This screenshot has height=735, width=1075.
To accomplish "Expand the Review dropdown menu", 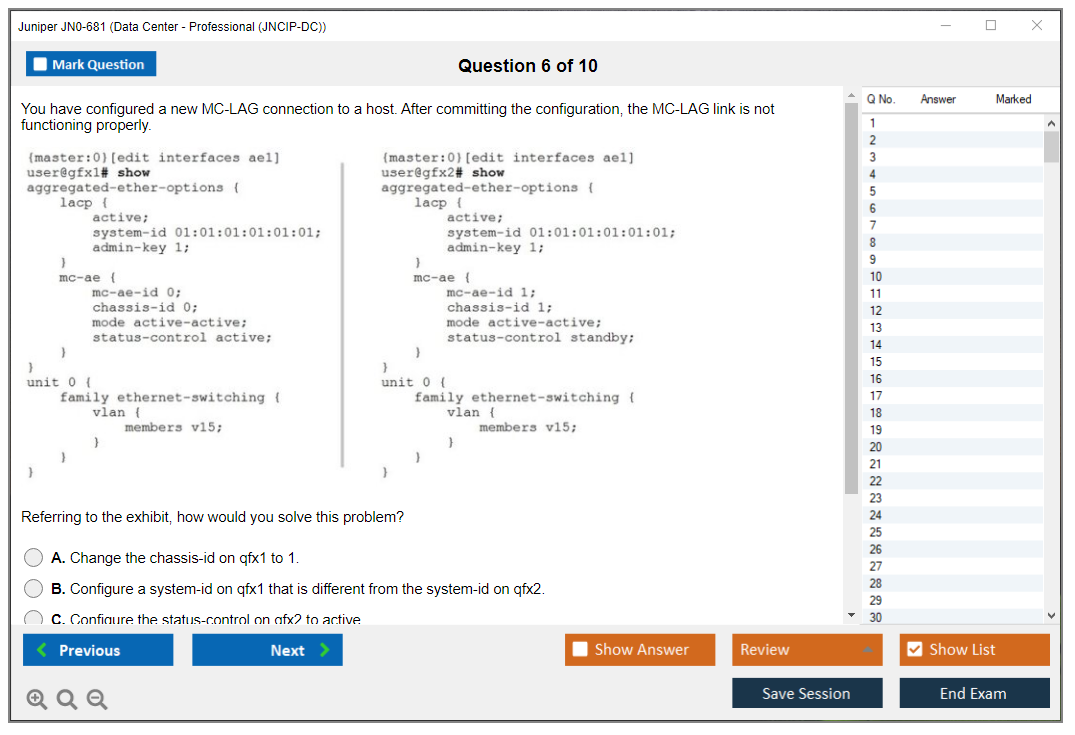I will [x=806, y=650].
